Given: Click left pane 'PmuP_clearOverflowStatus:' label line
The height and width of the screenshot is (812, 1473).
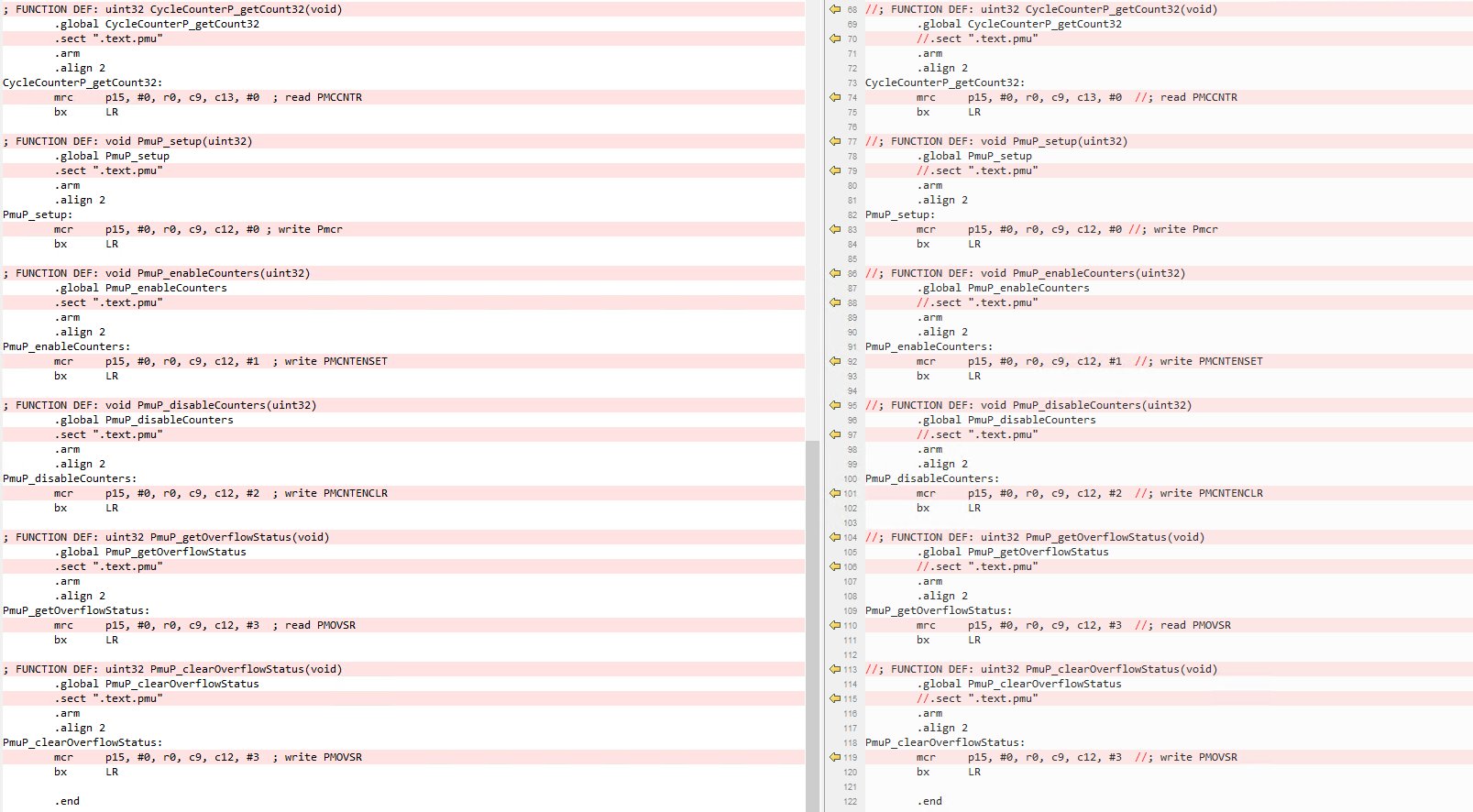Looking at the screenshot, I should pos(403,742).
